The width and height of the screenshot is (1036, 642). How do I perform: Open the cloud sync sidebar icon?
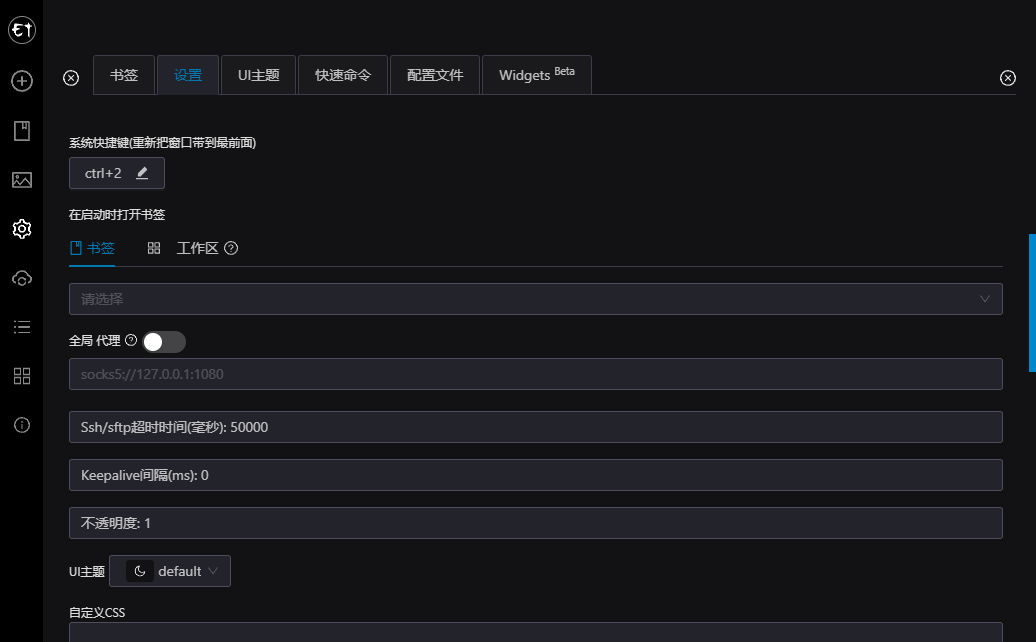pos(21,278)
